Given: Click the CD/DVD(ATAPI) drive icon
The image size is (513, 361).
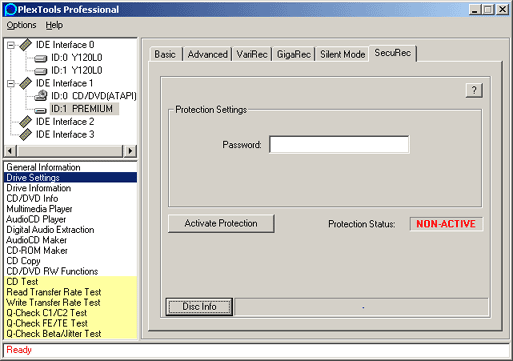Looking at the screenshot, I should click(41, 96).
